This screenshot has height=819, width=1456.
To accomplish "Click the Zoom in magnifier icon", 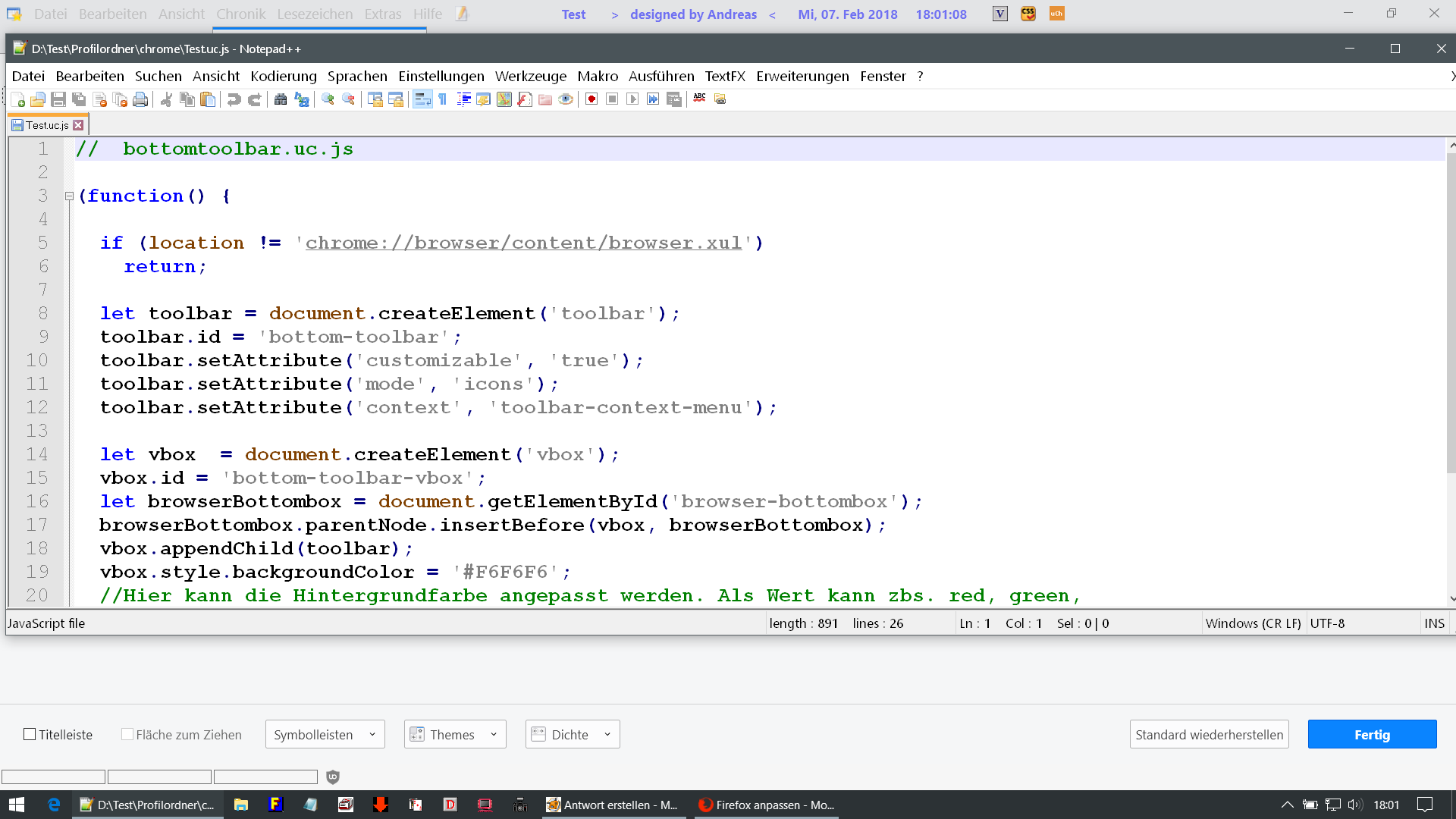I will tap(328, 99).
